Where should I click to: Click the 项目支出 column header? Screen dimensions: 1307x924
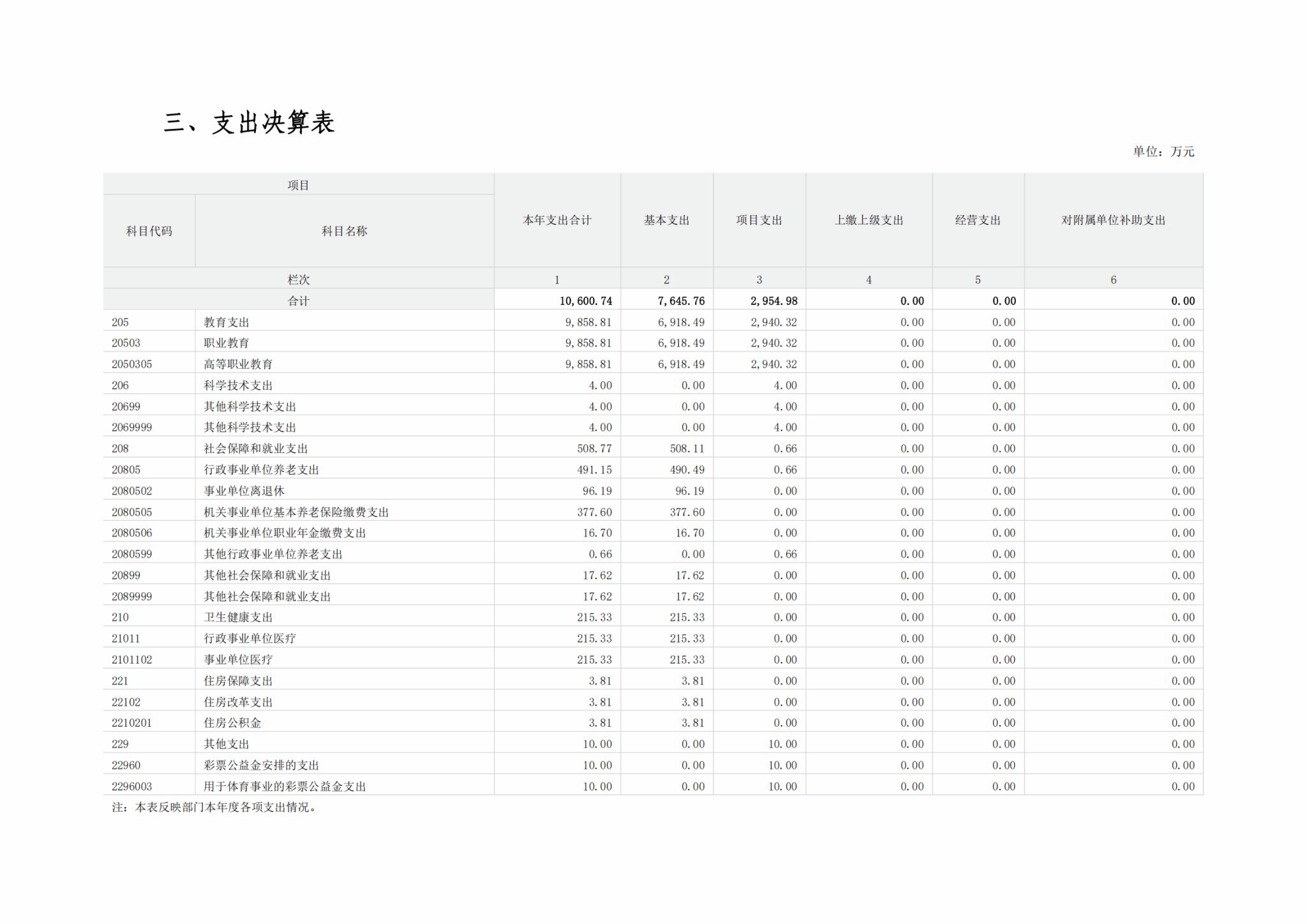[759, 220]
